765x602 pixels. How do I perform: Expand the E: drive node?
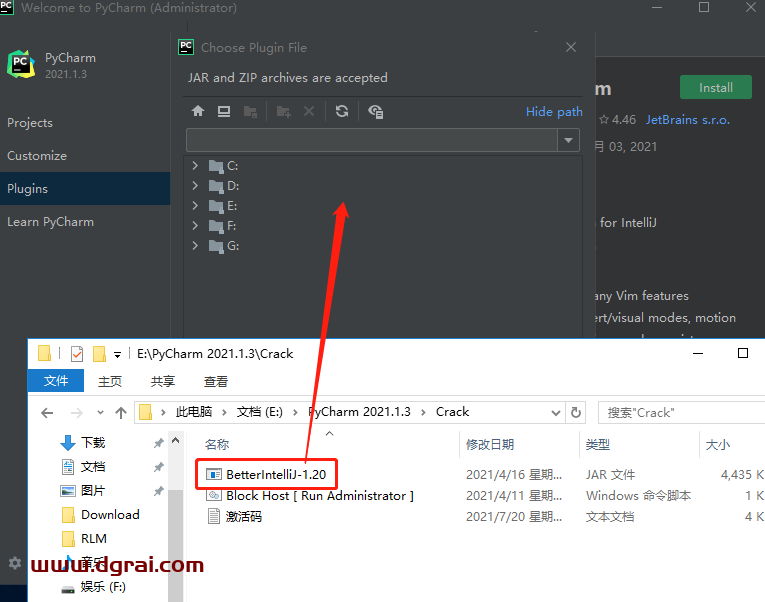195,205
